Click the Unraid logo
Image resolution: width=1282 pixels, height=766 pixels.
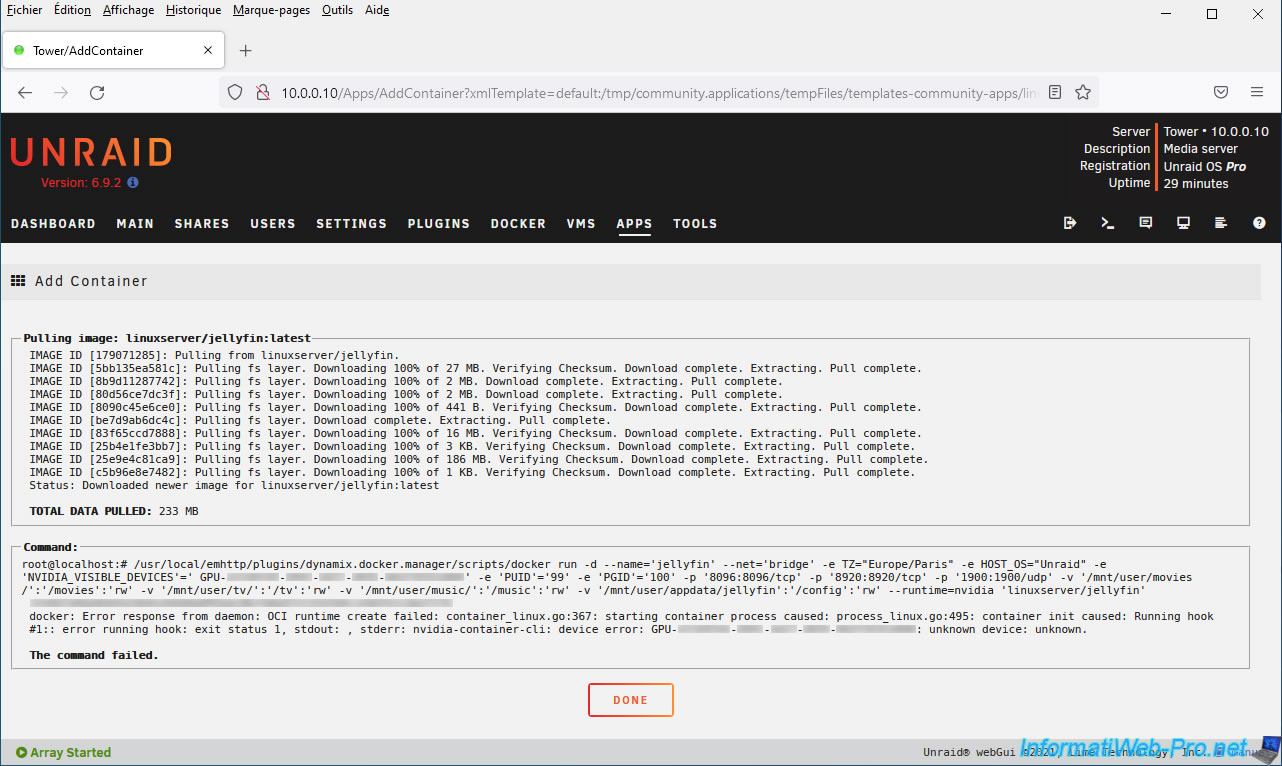point(91,152)
